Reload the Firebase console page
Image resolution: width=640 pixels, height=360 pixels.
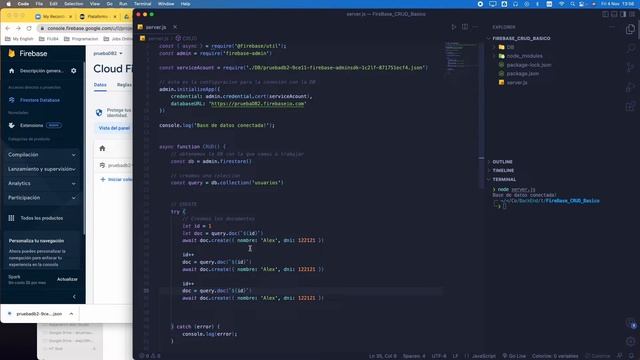click(x=29, y=28)
